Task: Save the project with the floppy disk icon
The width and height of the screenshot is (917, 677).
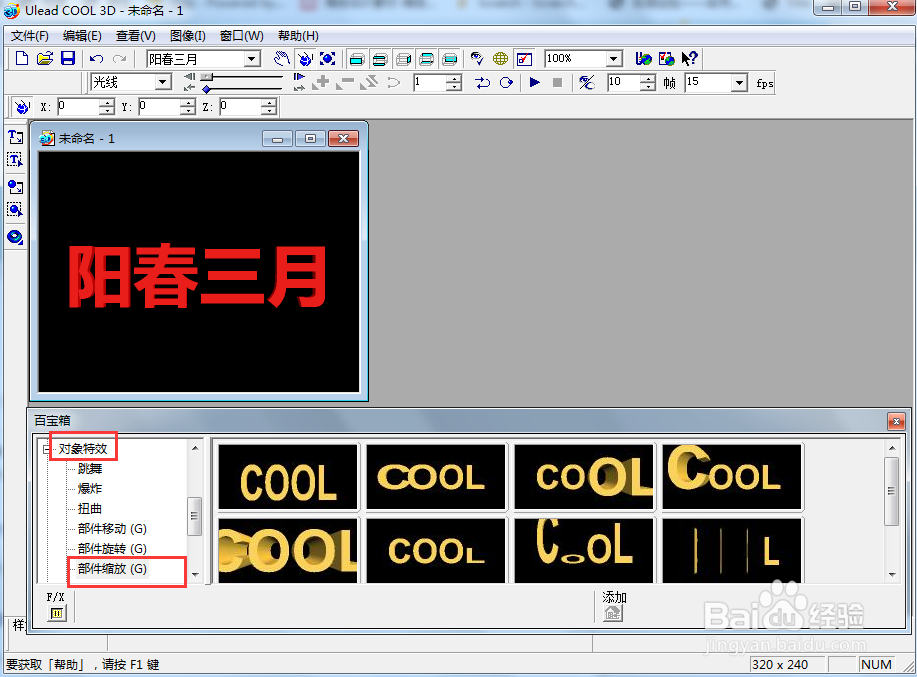Action: tap(68, 58)
